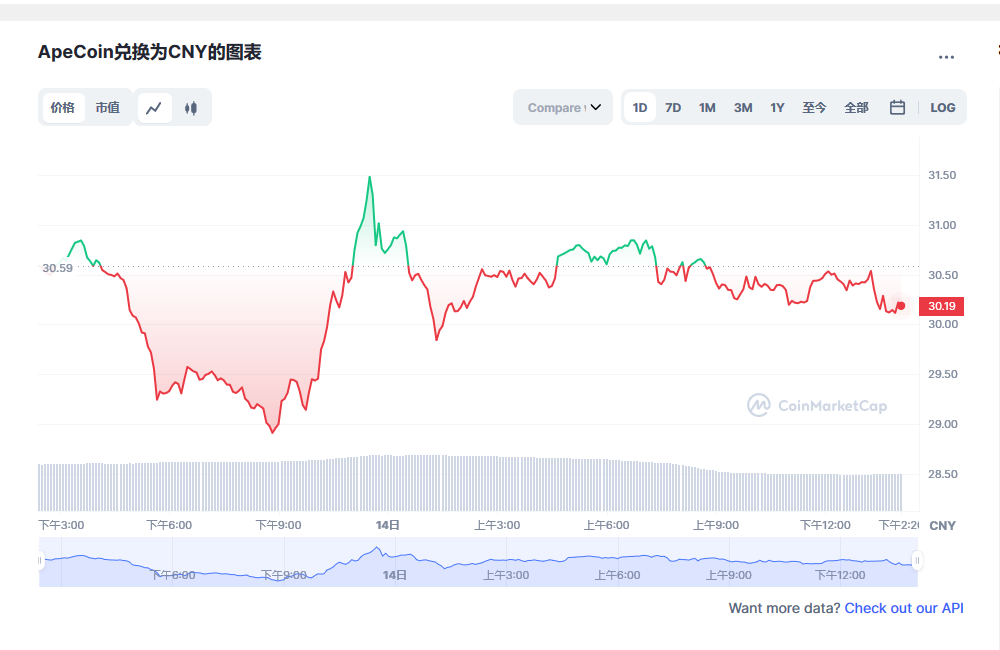Screen dimensions: 1000x650
Task: Click the chart title ApeCoin兑换为CNY的图表
Action: (150, 52)
